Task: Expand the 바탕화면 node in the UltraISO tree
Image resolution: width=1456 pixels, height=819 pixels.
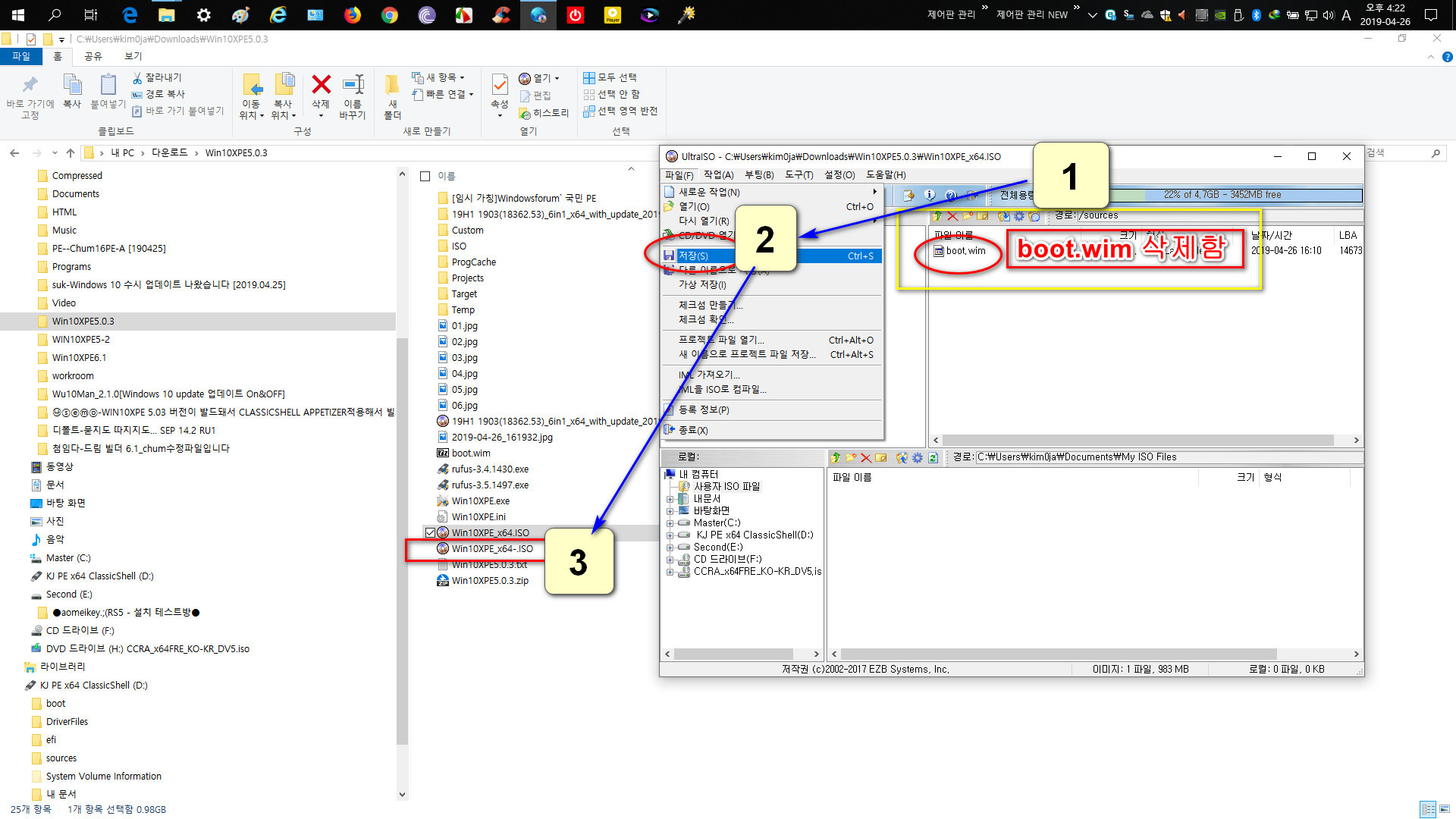Action: point(670,511)
